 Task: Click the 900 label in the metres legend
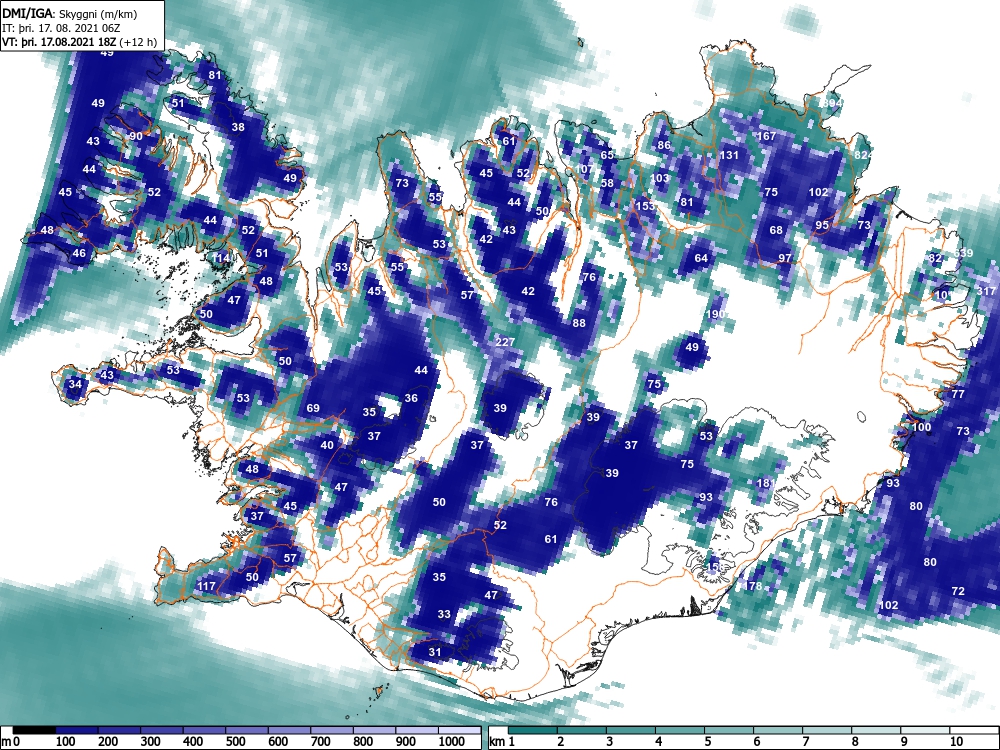pyautogui.click(x=406, y=742)
